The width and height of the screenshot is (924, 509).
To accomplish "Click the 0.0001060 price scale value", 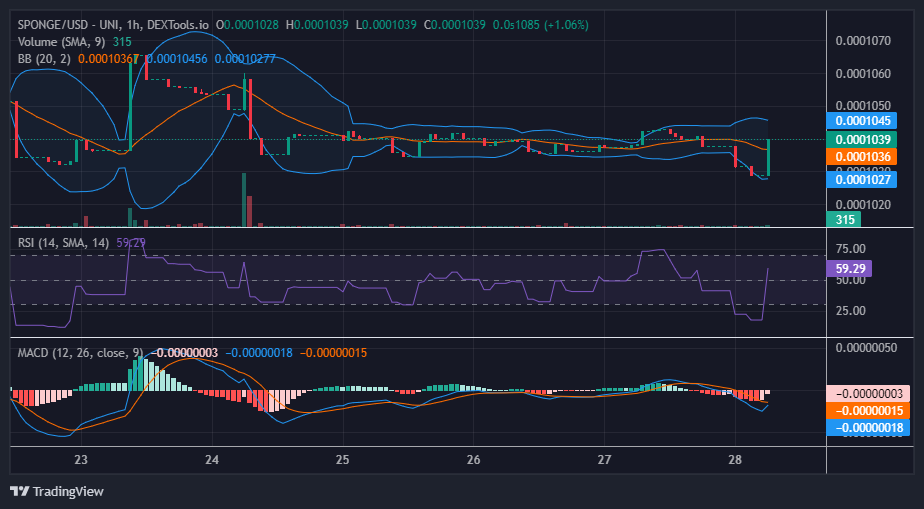I will coord(863,74).
